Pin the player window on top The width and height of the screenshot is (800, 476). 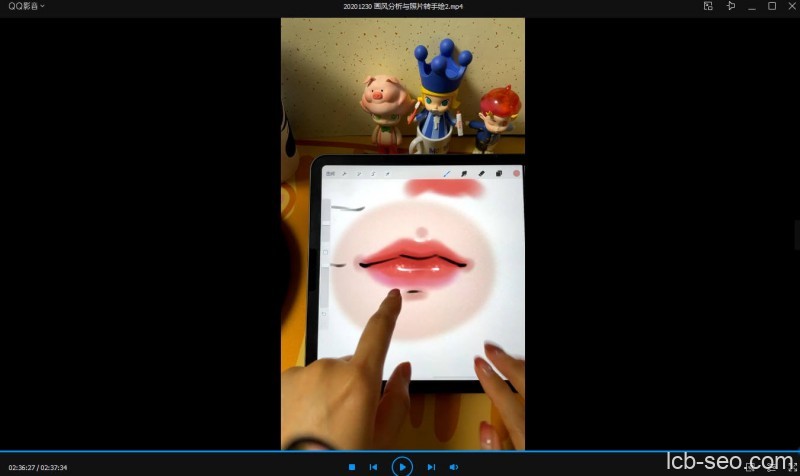tap(730, 6)
